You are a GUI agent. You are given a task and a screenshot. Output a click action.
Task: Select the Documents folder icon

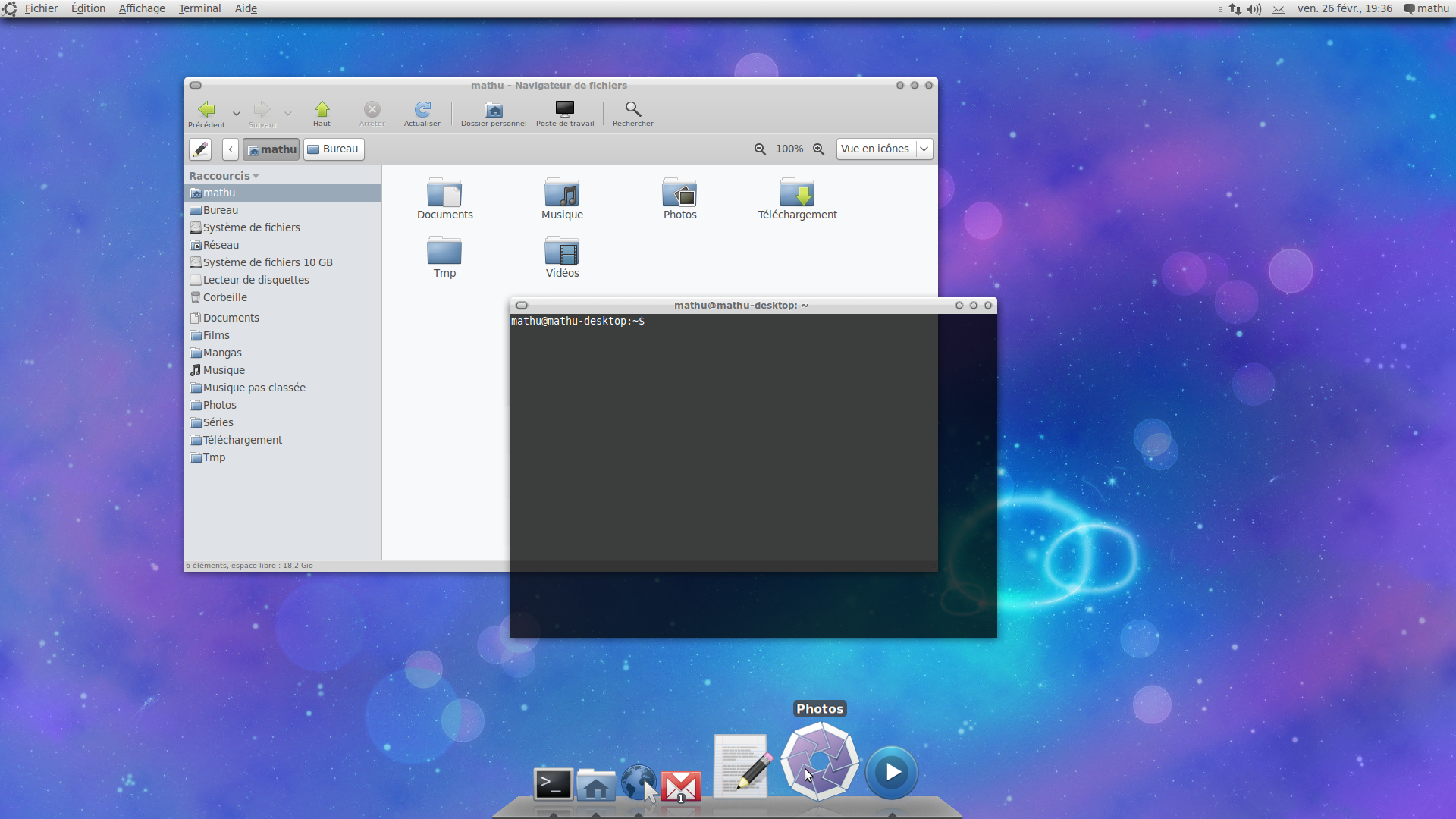(444, 193)
